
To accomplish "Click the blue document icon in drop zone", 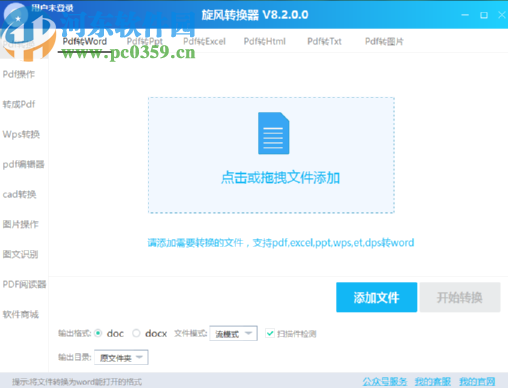I will pyautogui.click(x=273, y=133).
